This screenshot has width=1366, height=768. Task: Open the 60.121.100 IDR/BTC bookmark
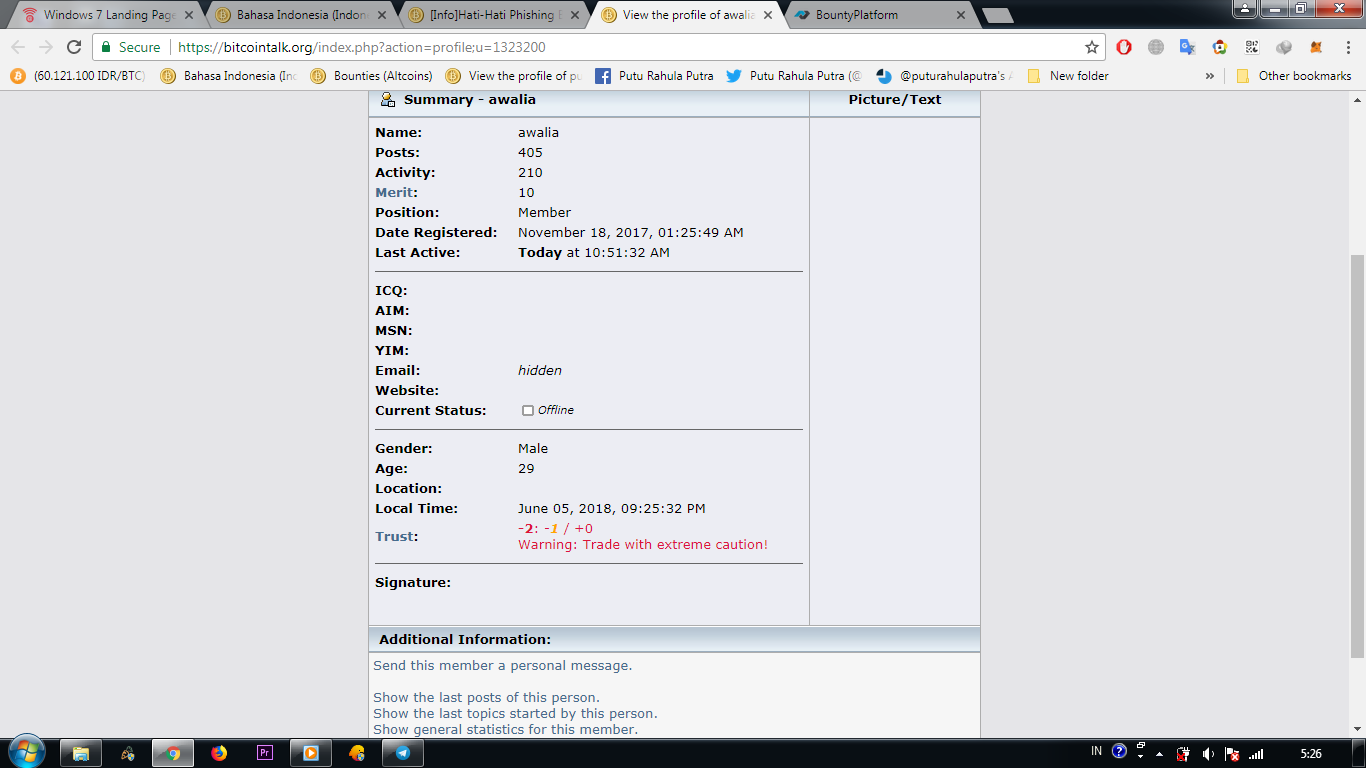[78, 76]
